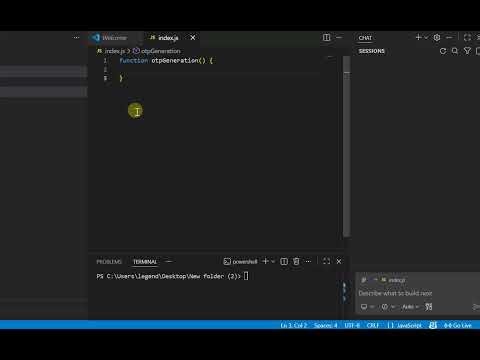Image resolution: width=480 pixels, height=360 pixels.
Task: Open chat panel more actions menu
Action: (x=449, y=38)
